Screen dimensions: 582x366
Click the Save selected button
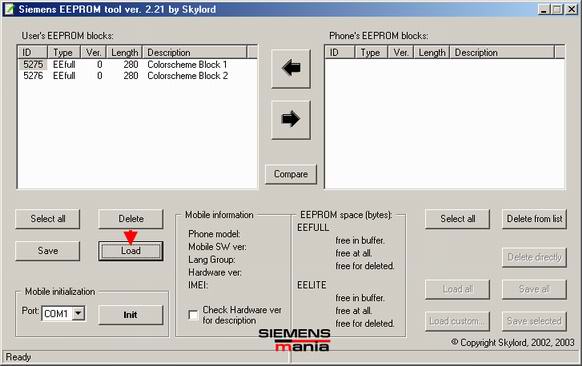tap(534, 321)
